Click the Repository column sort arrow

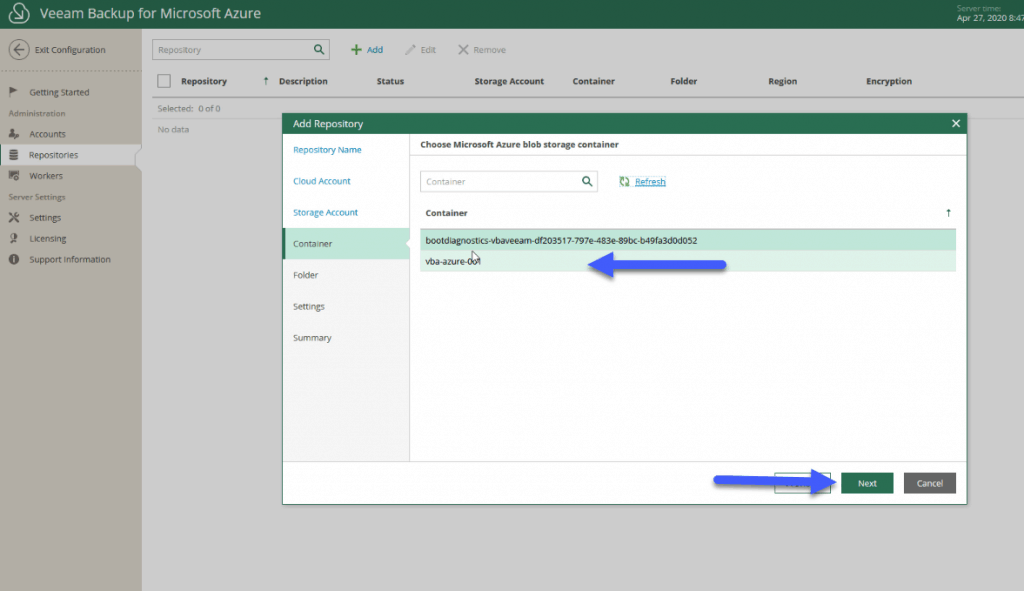point(266,81)
